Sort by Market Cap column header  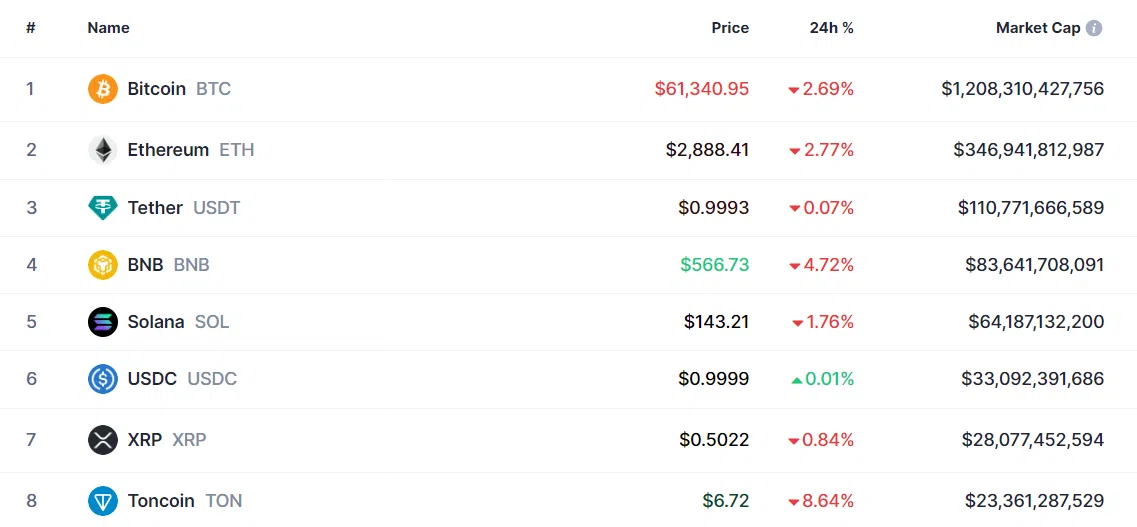(1038, 28)
